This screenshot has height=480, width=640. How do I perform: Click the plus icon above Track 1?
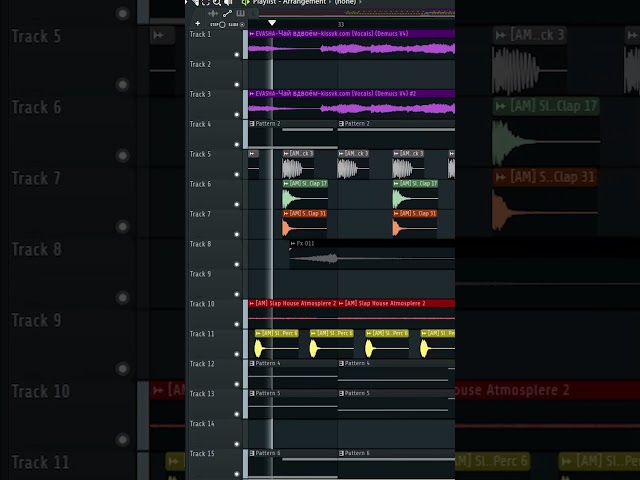198,24
